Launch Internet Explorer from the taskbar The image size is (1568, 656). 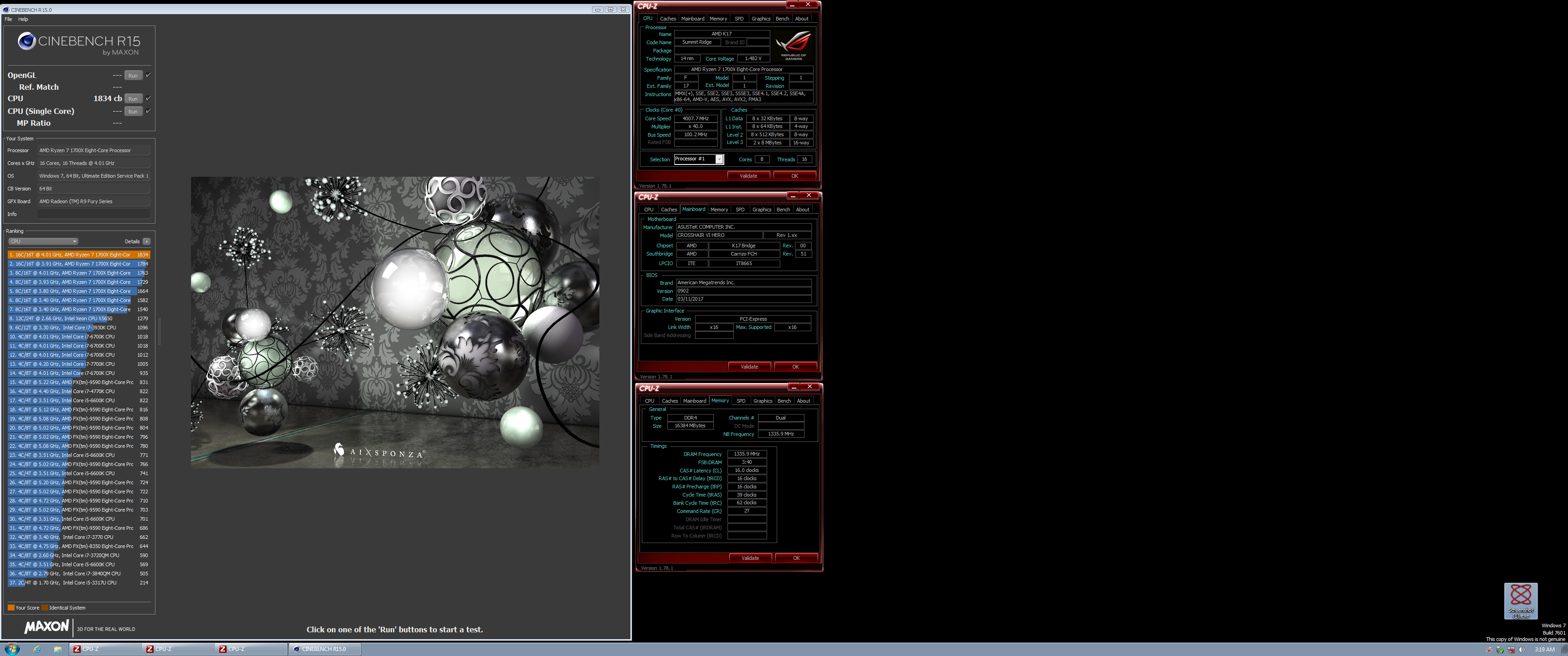point(36,649)
